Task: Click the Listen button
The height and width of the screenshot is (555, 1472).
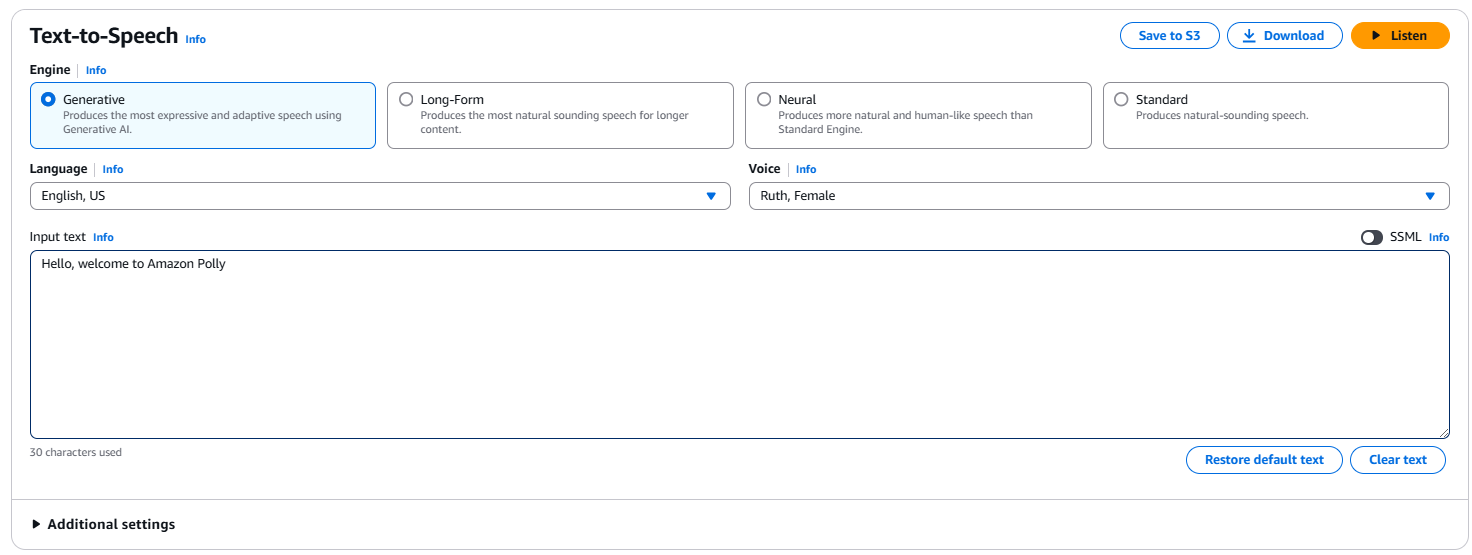Action: 1399,35
